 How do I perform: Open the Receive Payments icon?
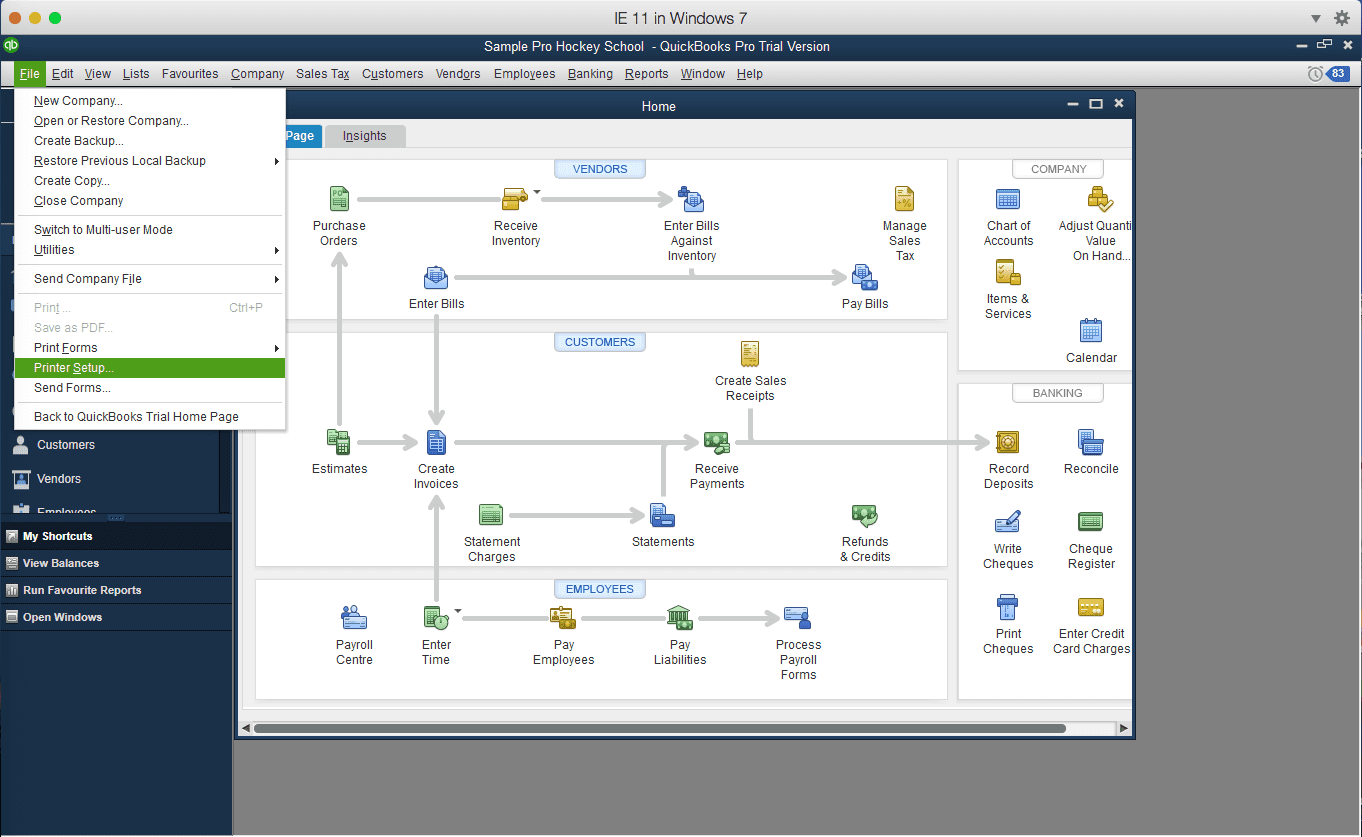716,441
